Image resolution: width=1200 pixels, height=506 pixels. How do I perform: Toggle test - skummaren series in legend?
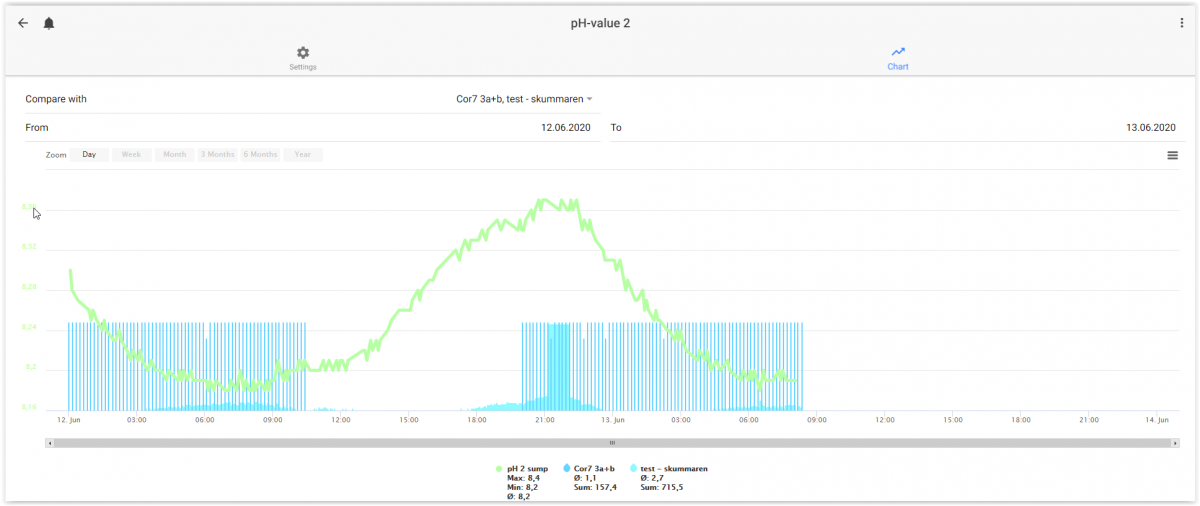pos(668,468)
